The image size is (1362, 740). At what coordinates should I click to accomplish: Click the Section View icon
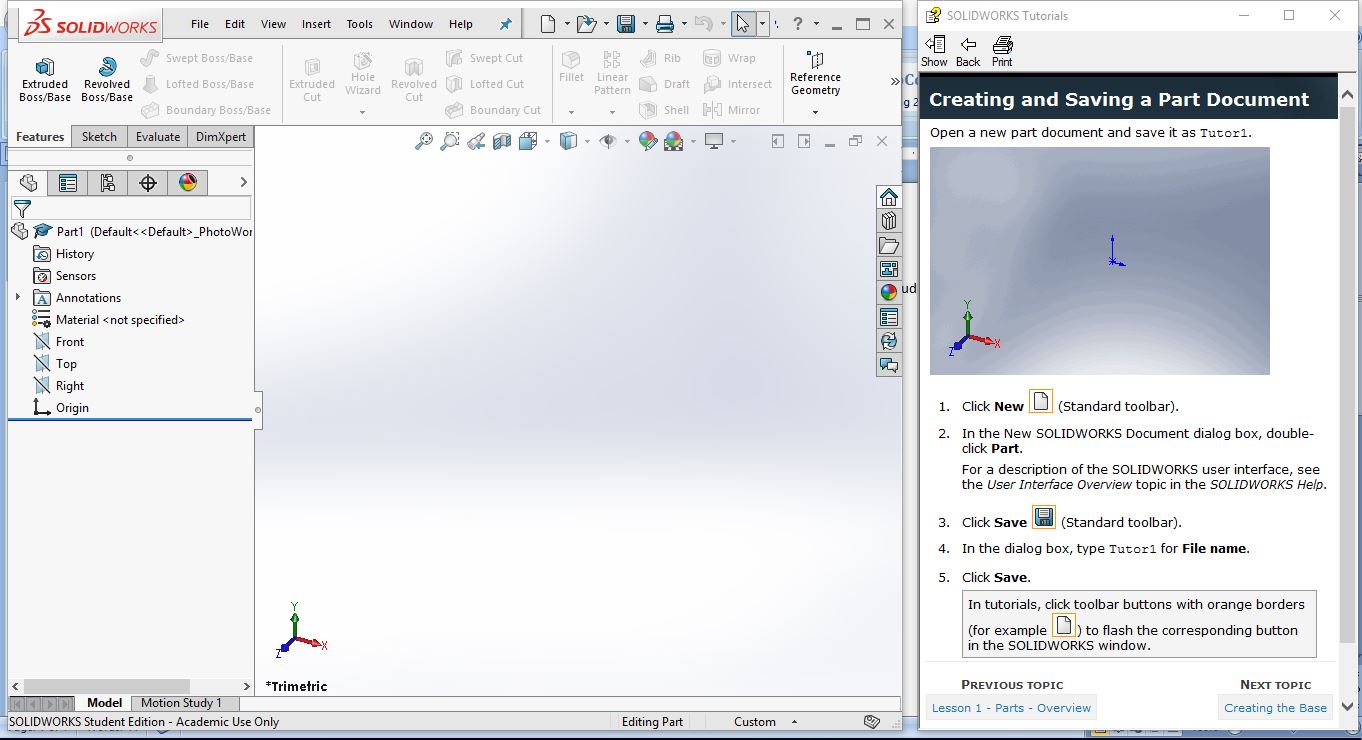(502, 142)
